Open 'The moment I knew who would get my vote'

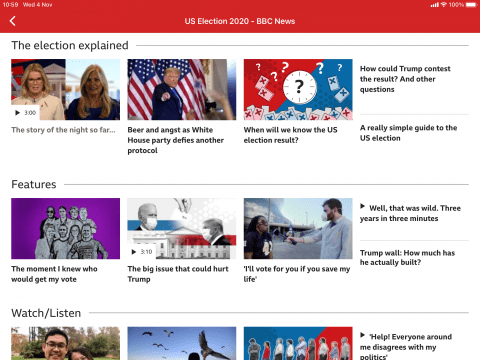(54, 274)
